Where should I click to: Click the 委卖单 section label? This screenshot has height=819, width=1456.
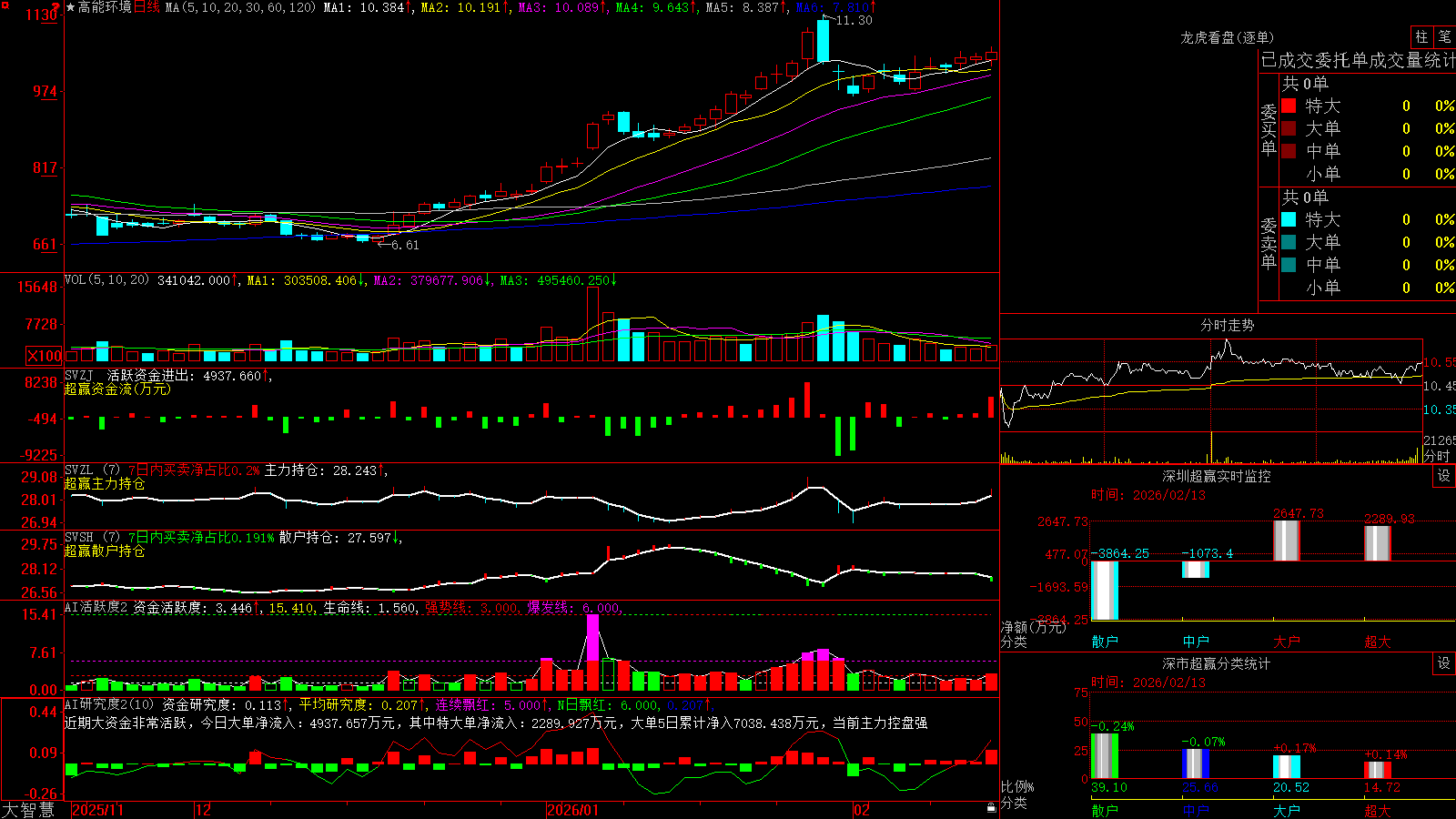pos(1269,243)
